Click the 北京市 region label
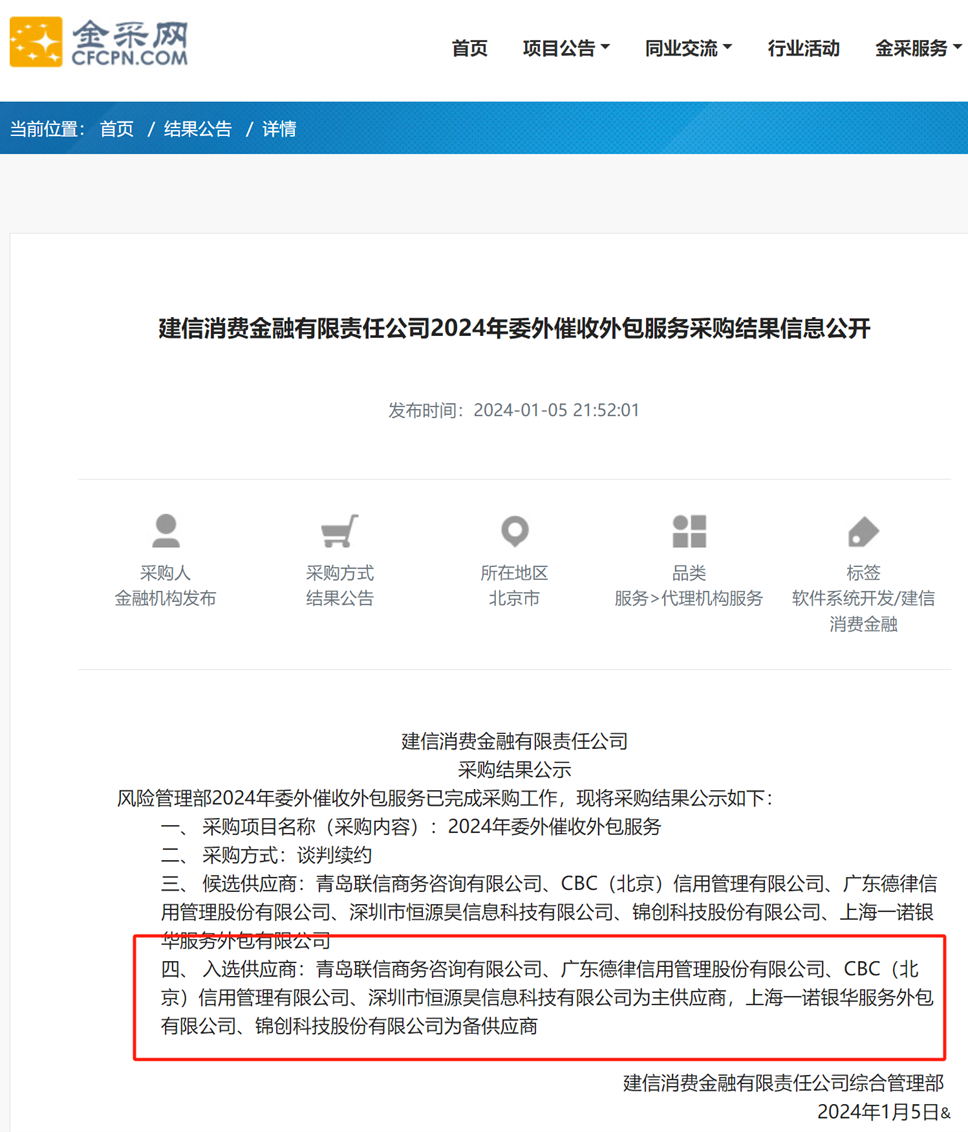Viewport: 968px width, 1132px height. click(515, 598)
